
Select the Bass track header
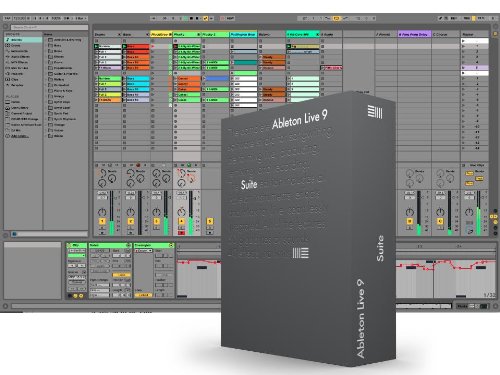point(136,34)
